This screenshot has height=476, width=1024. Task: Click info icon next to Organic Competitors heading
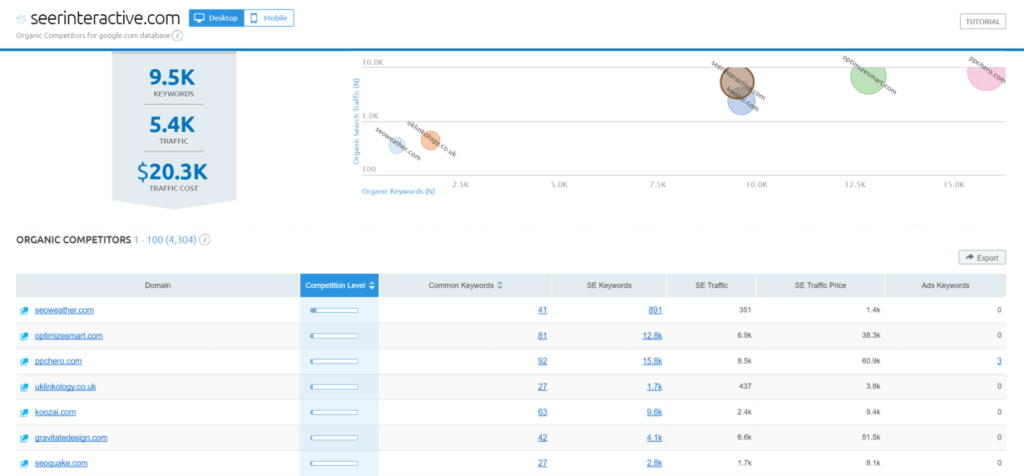[205, 240]
